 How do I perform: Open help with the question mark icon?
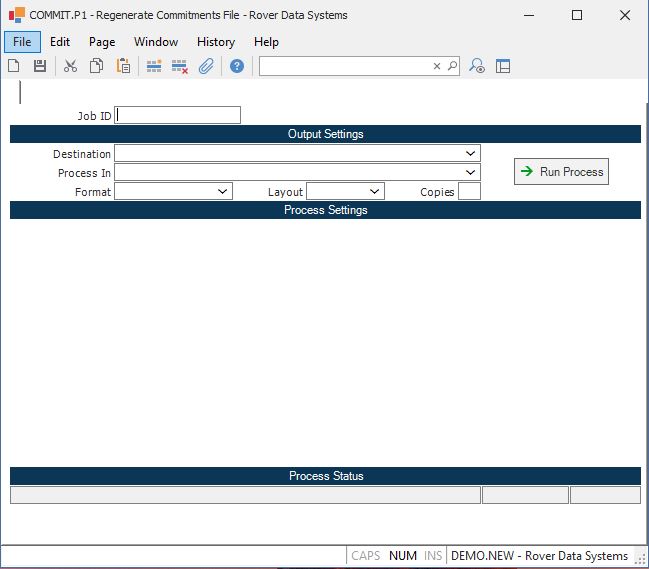pos(237,66)
